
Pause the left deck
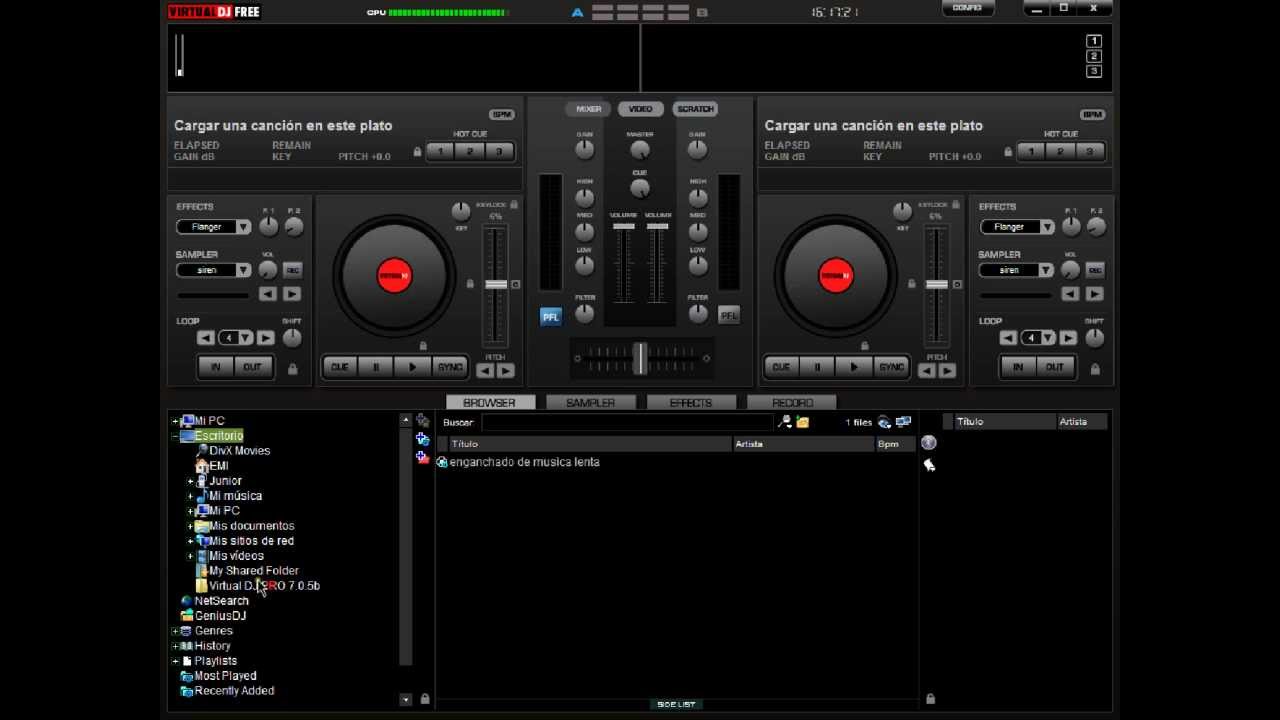pyautogui.click(x=376, y=367)
